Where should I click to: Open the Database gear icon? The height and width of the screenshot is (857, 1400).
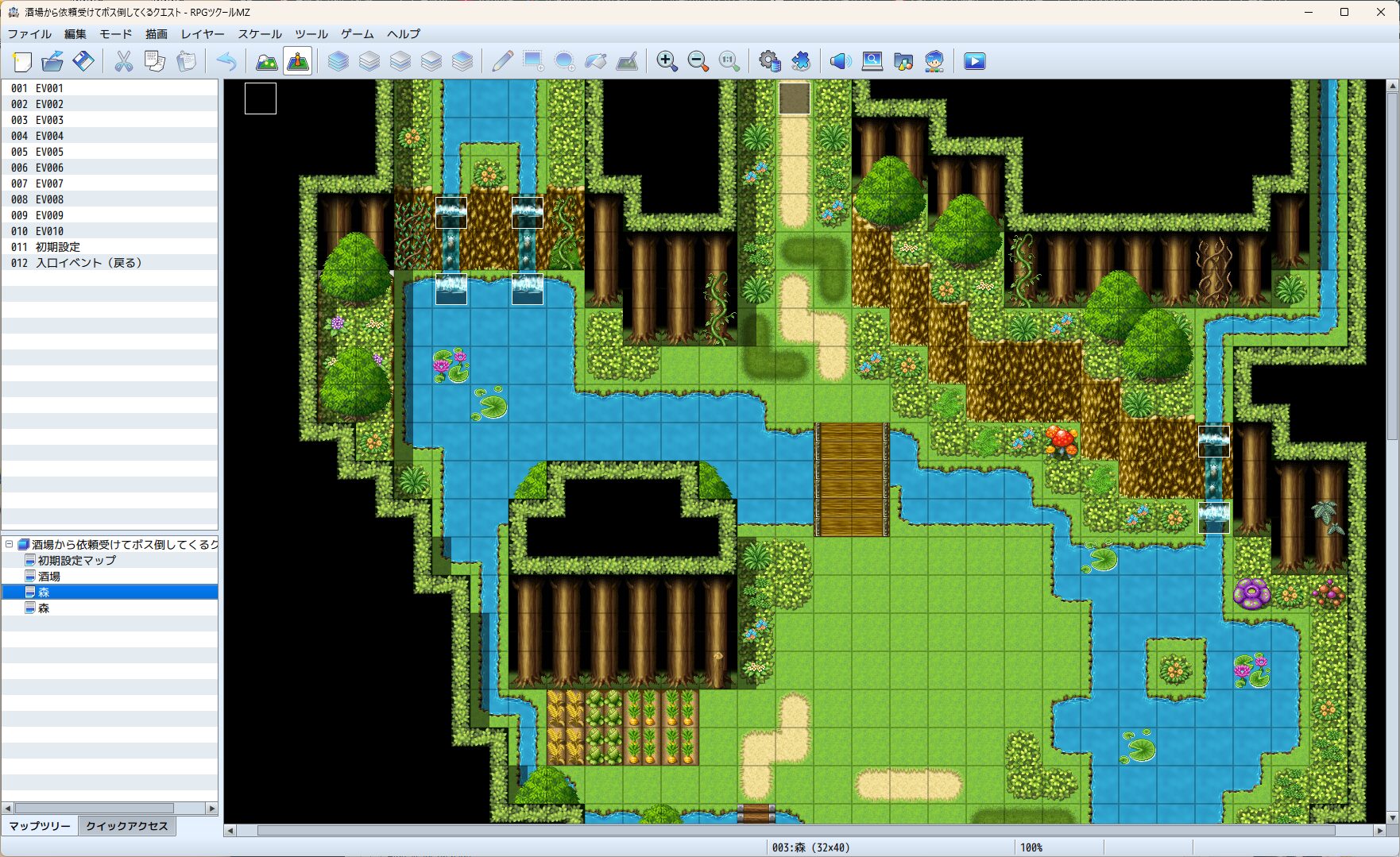[x=769, y=61]
